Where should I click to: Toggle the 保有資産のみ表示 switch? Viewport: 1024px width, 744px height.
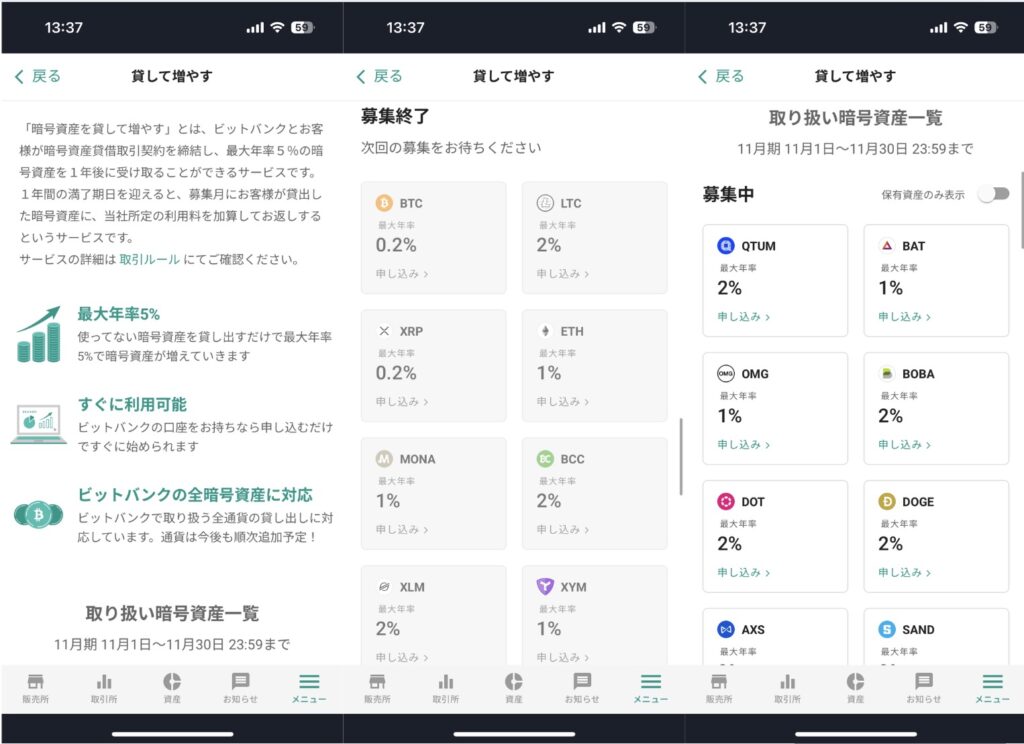pos(994,194)
